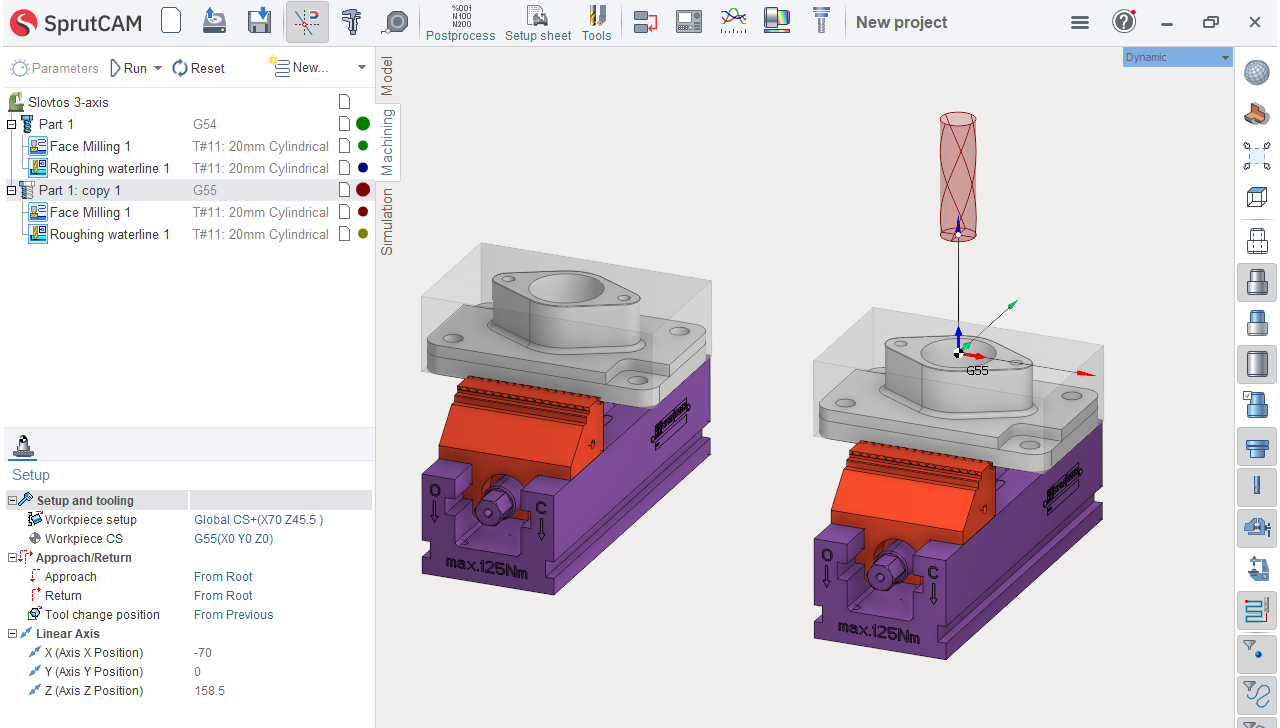This screenshot has height=728, width=1280.
Task: Collapse Setup and tooling group
Action: (12, 500)
